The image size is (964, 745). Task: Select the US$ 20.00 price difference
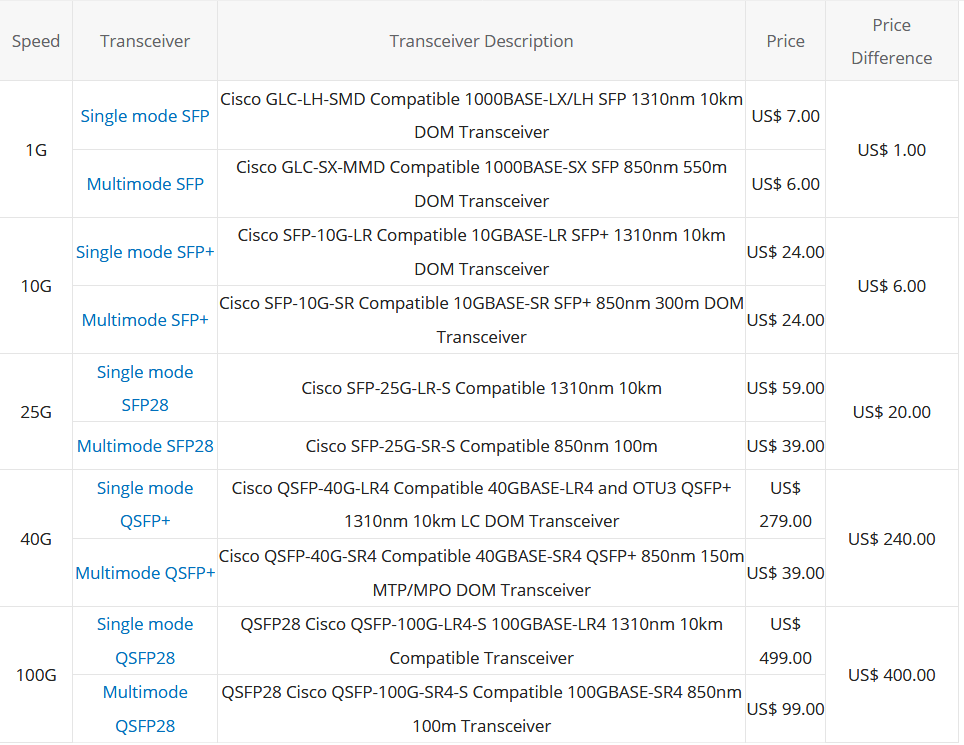coord(891,412)
